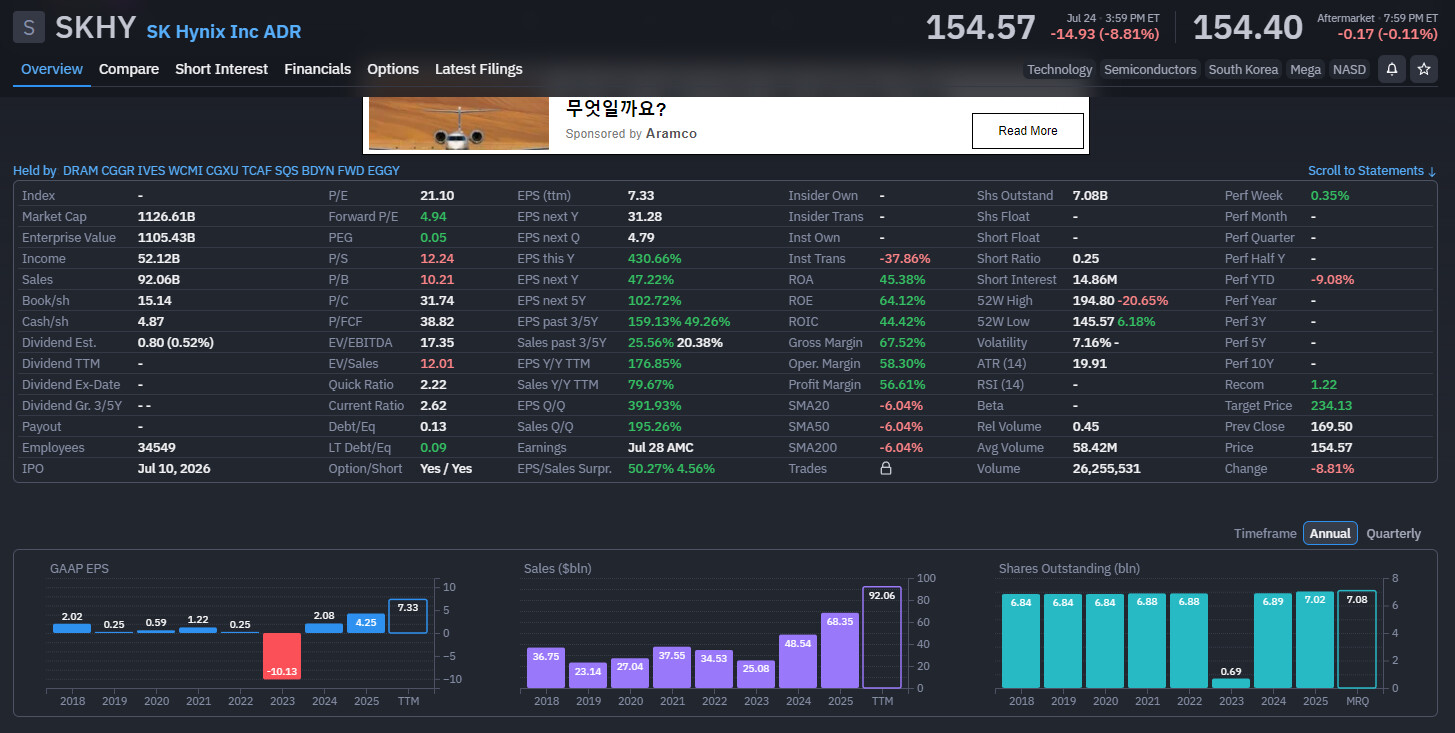
Task: Open DRAM ETF holder link
Action: click(80, 171)
